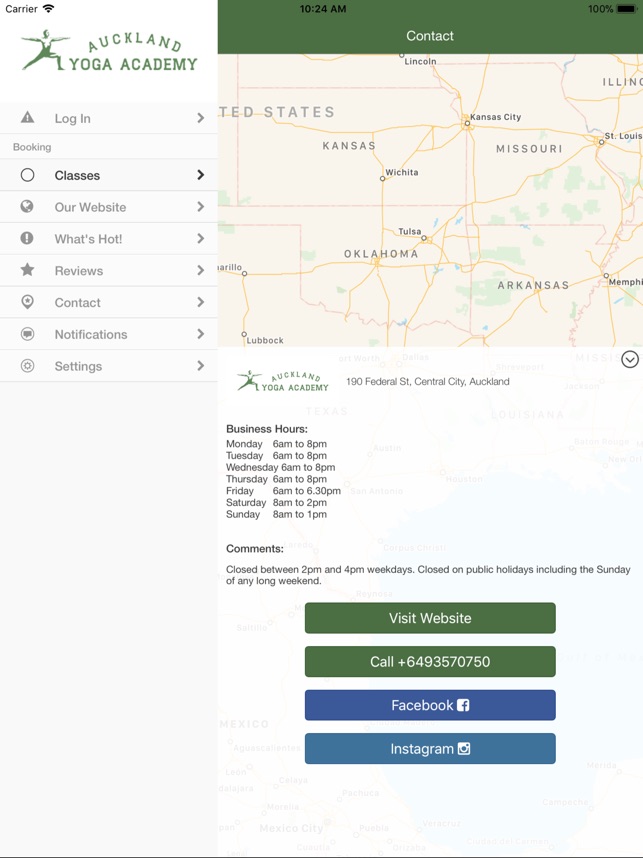Open Settings using its right chevron
Screen dimensions: 643x858
click(201, 366)
